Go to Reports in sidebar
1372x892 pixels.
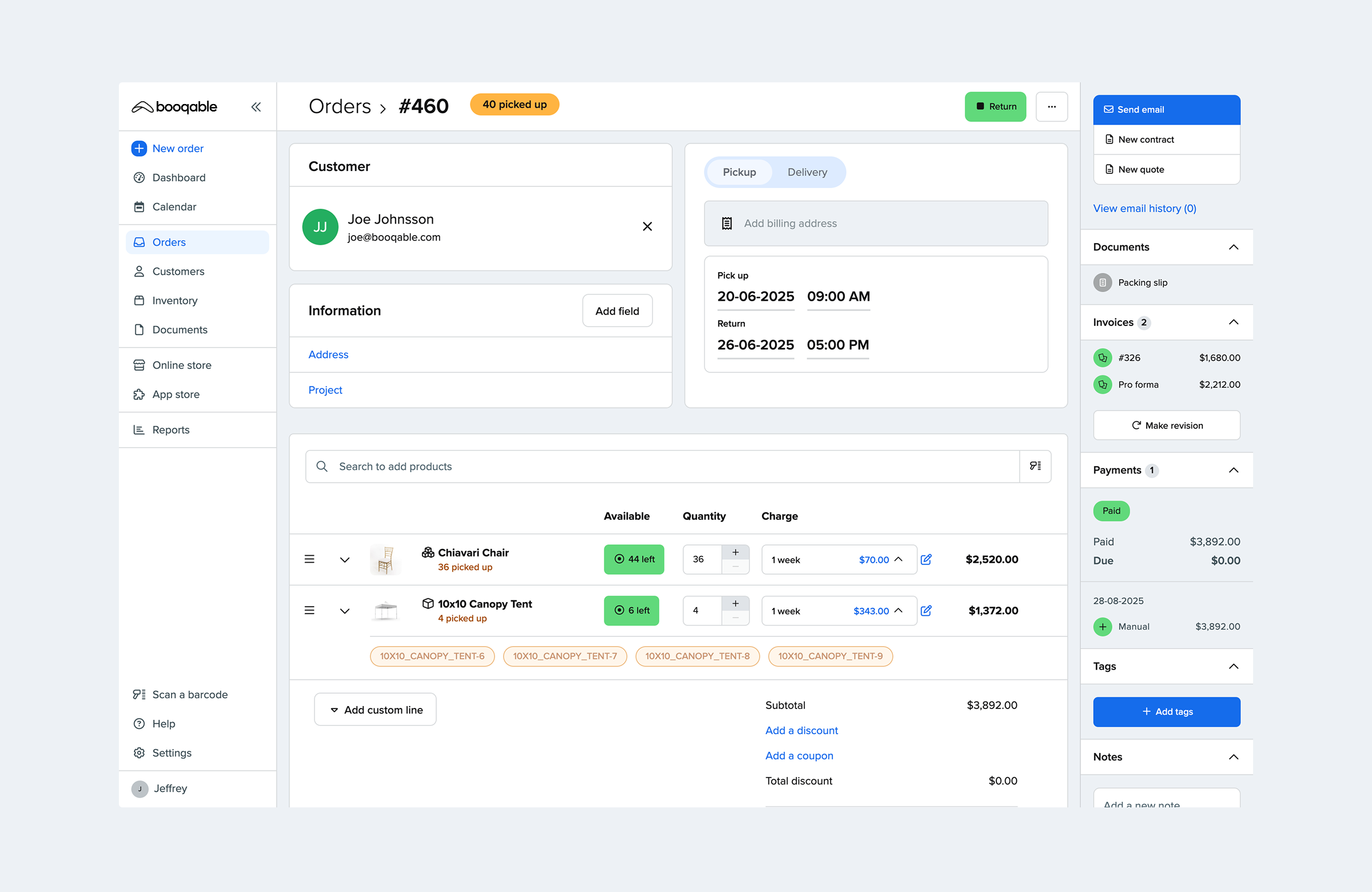point(170,429)
